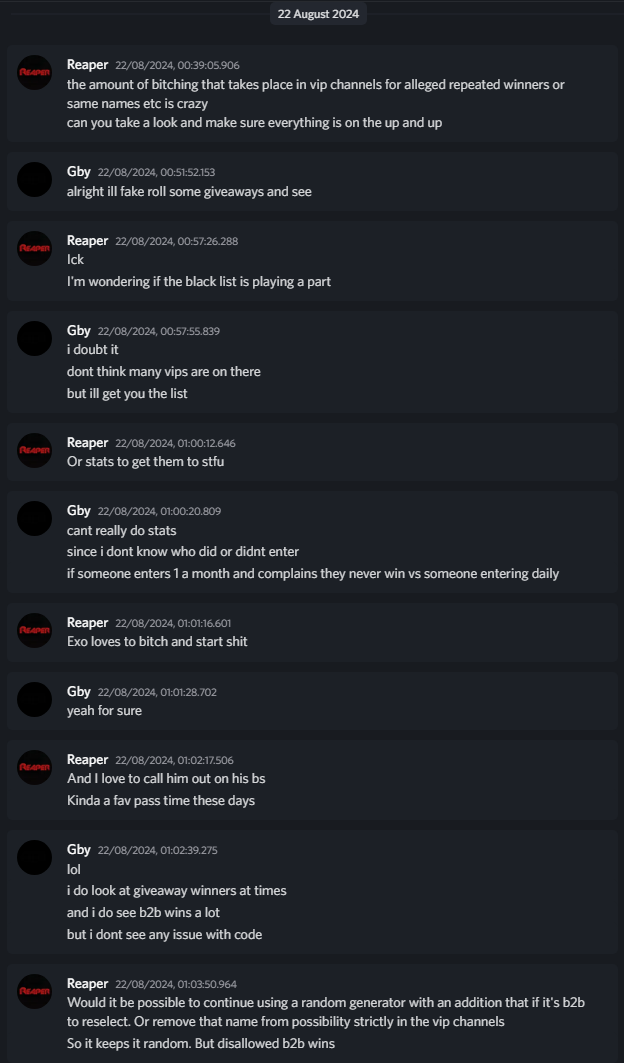Click the Reaper username at 00:39:05.906
Screen dimensions: 624x1063
(x=87, y=64)
